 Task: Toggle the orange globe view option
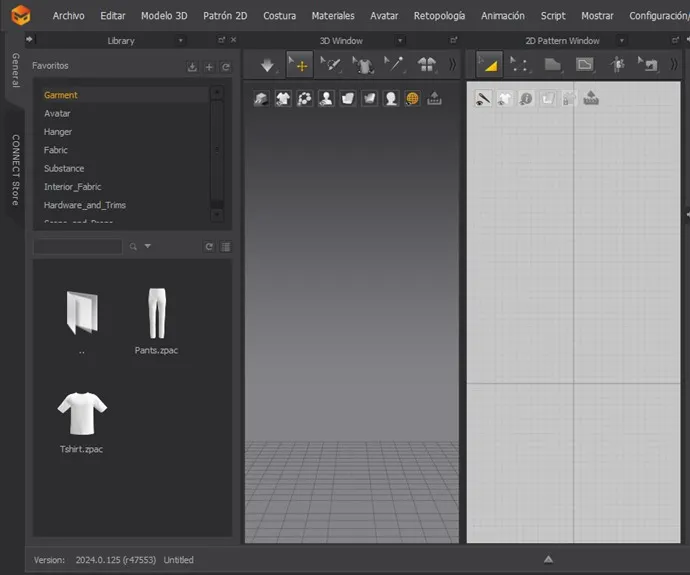click(x=412, y=99)
